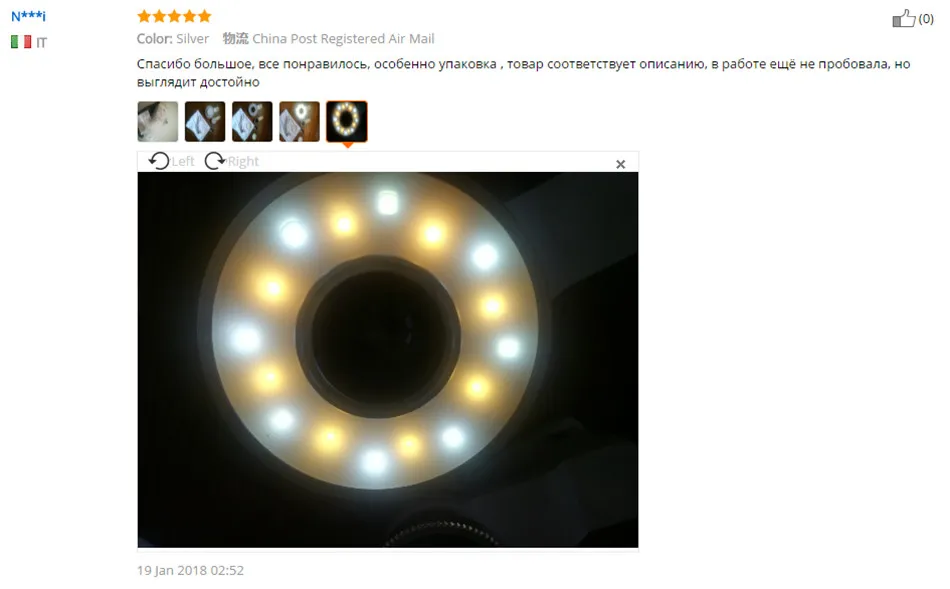
Task: Close the enlarged photo with the X
Action: tap(620, 164)
